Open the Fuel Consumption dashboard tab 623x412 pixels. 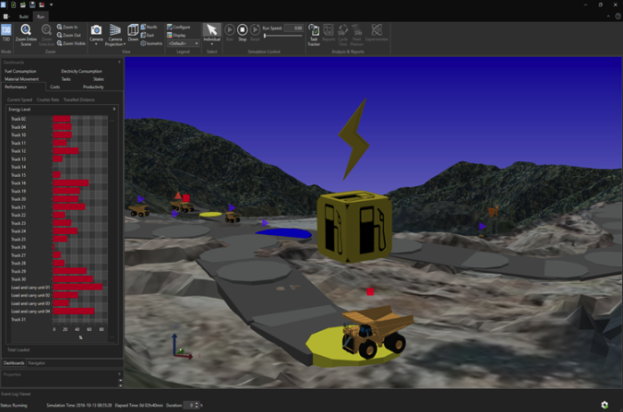click(19, 72)
